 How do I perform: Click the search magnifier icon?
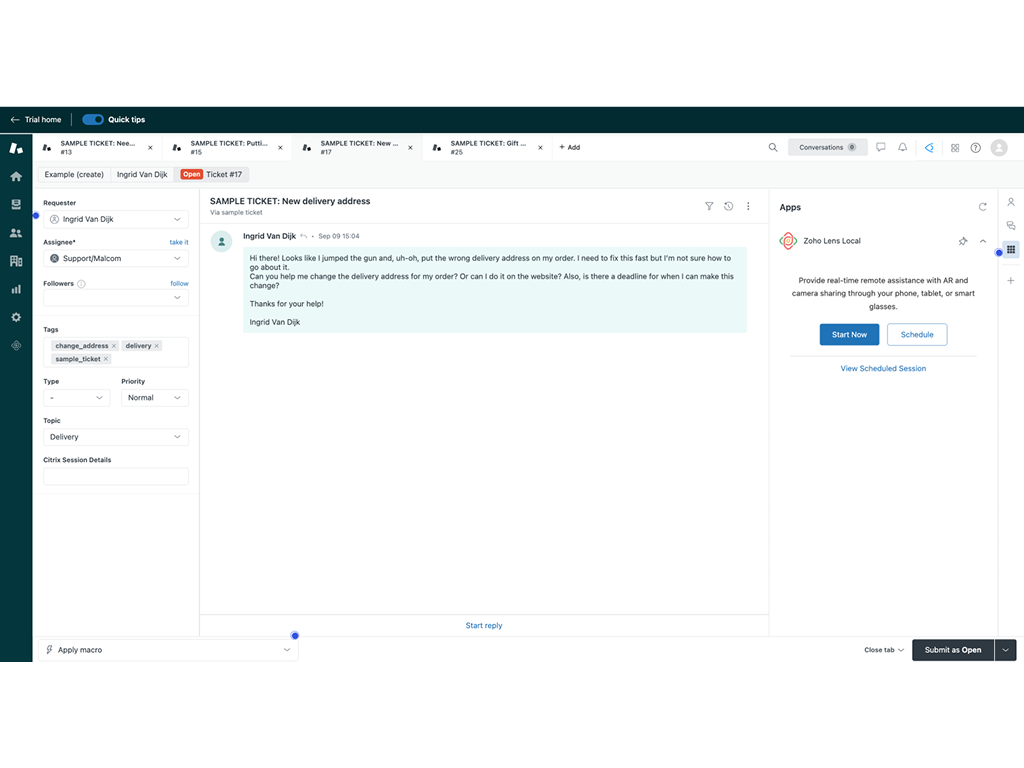click(773, 147)
